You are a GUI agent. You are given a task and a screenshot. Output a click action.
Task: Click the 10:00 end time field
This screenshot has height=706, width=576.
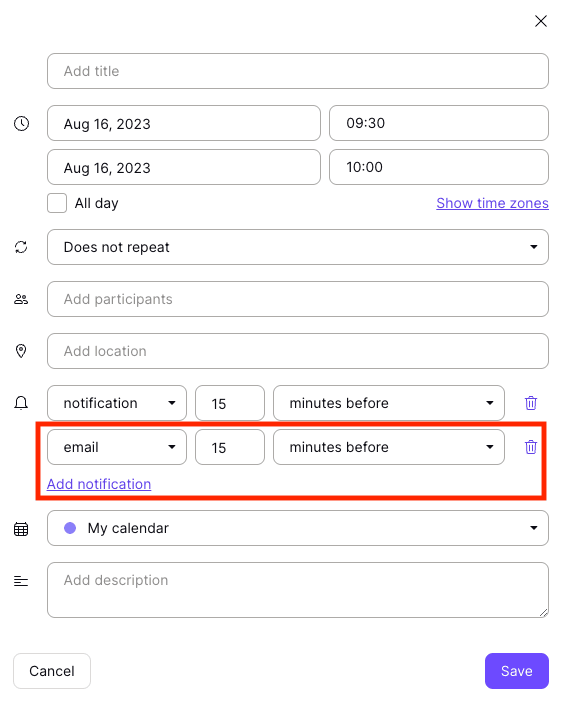(439, 167)
